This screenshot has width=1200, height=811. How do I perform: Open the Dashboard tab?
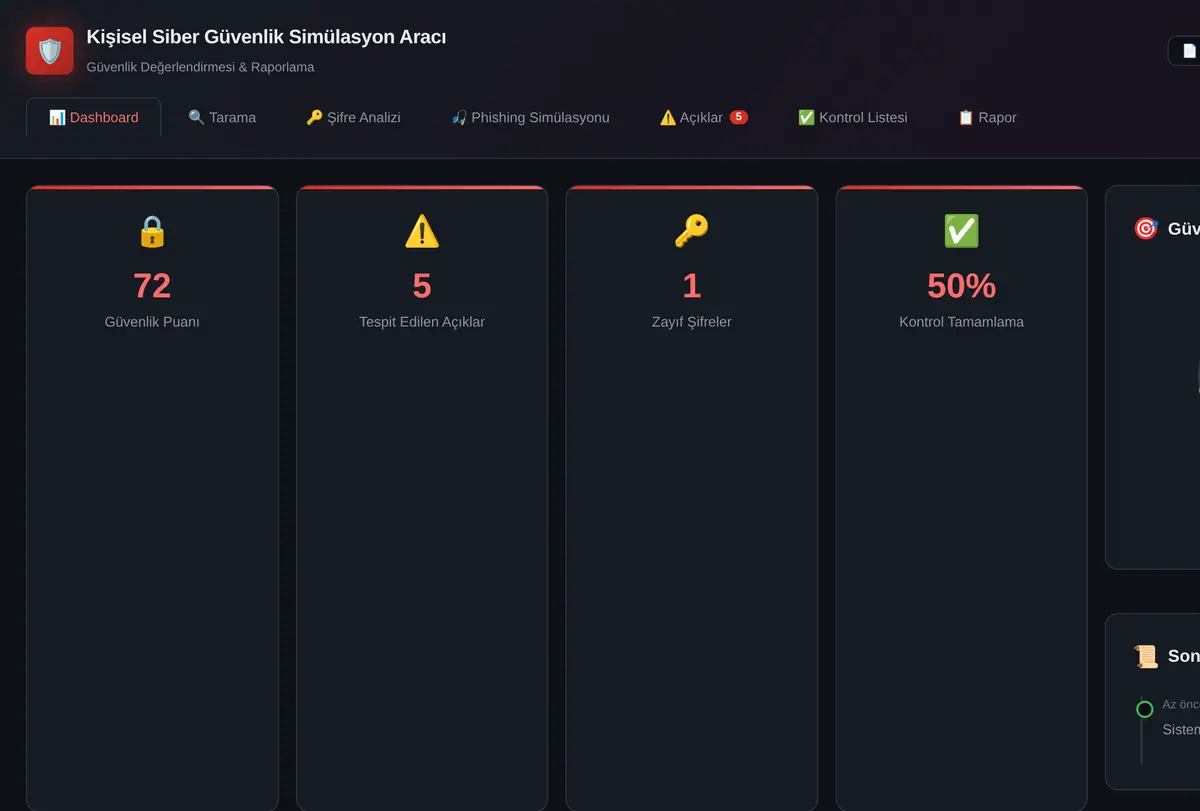[94, 117]
